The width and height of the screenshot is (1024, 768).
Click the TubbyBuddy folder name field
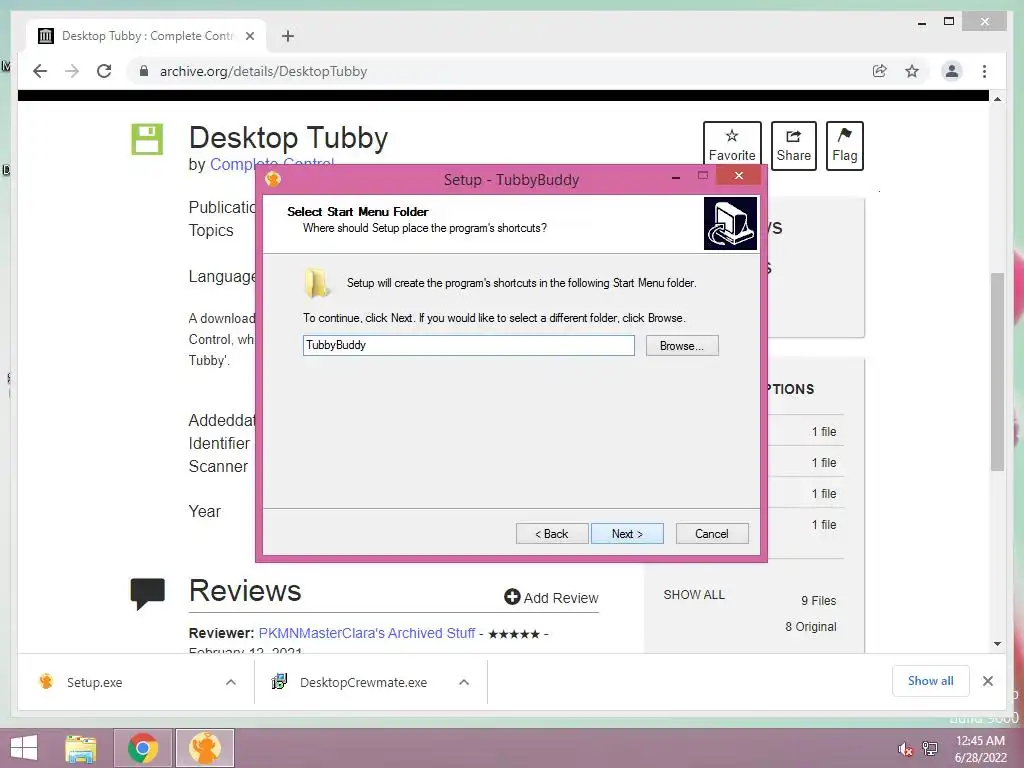point(468,345)
